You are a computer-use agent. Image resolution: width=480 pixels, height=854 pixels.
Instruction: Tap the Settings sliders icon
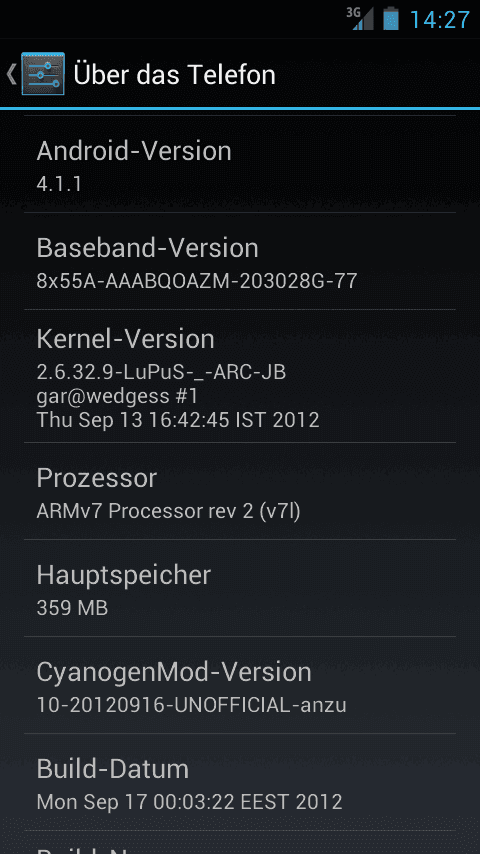43,74
